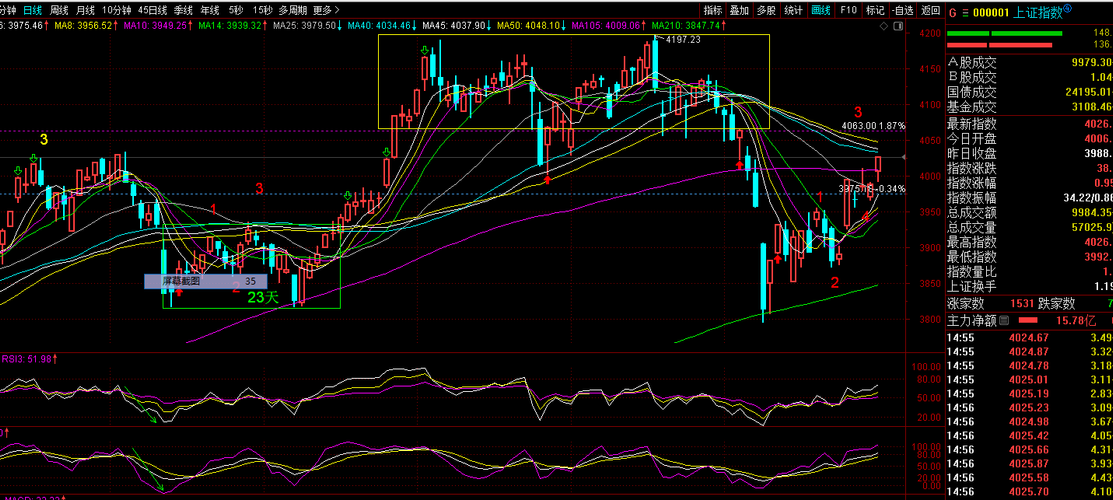Select the 15秒 period tab
Screen dimensions: 1113x500
[x=263, y=10]
